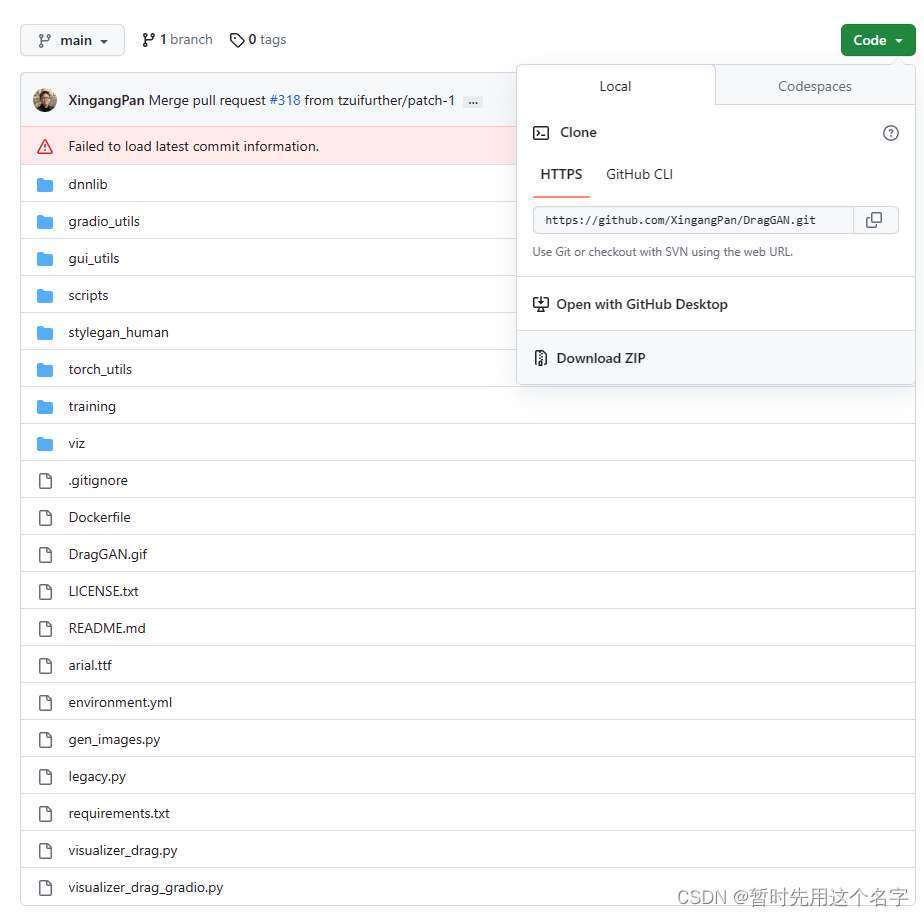Viewport: 924px width, 916px height.
Task: Open the Dockerfile file
Action: (100, 518)
